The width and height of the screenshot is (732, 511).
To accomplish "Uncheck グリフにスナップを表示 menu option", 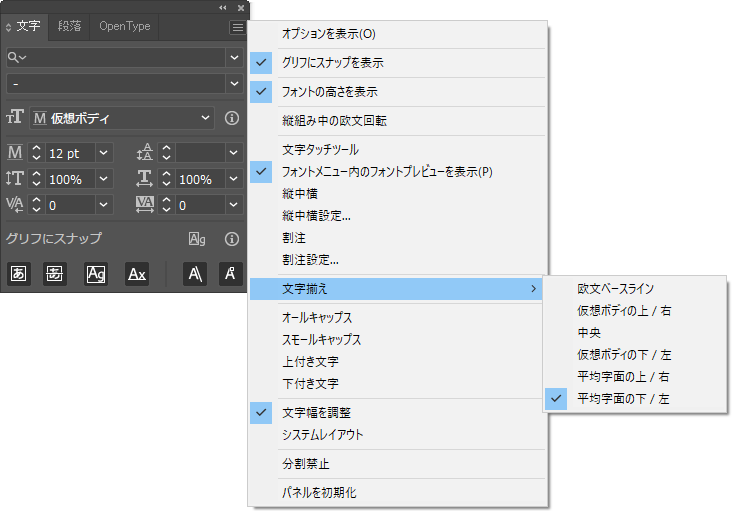I will click(x=334, y=62).
